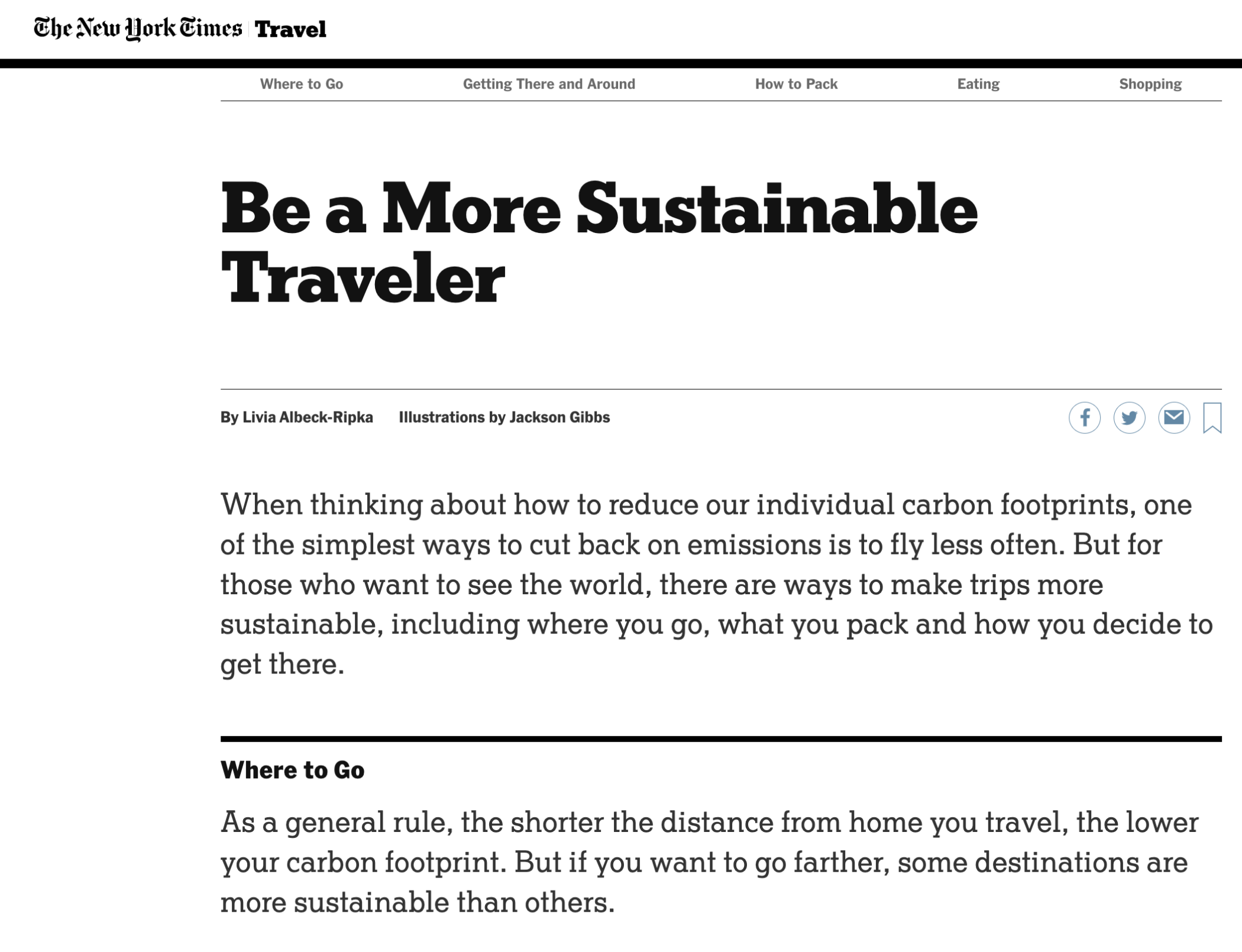Expand the Where to Go section
Image resolution: width=1242 pixels, height=952 pixels.
coord(292,770)
